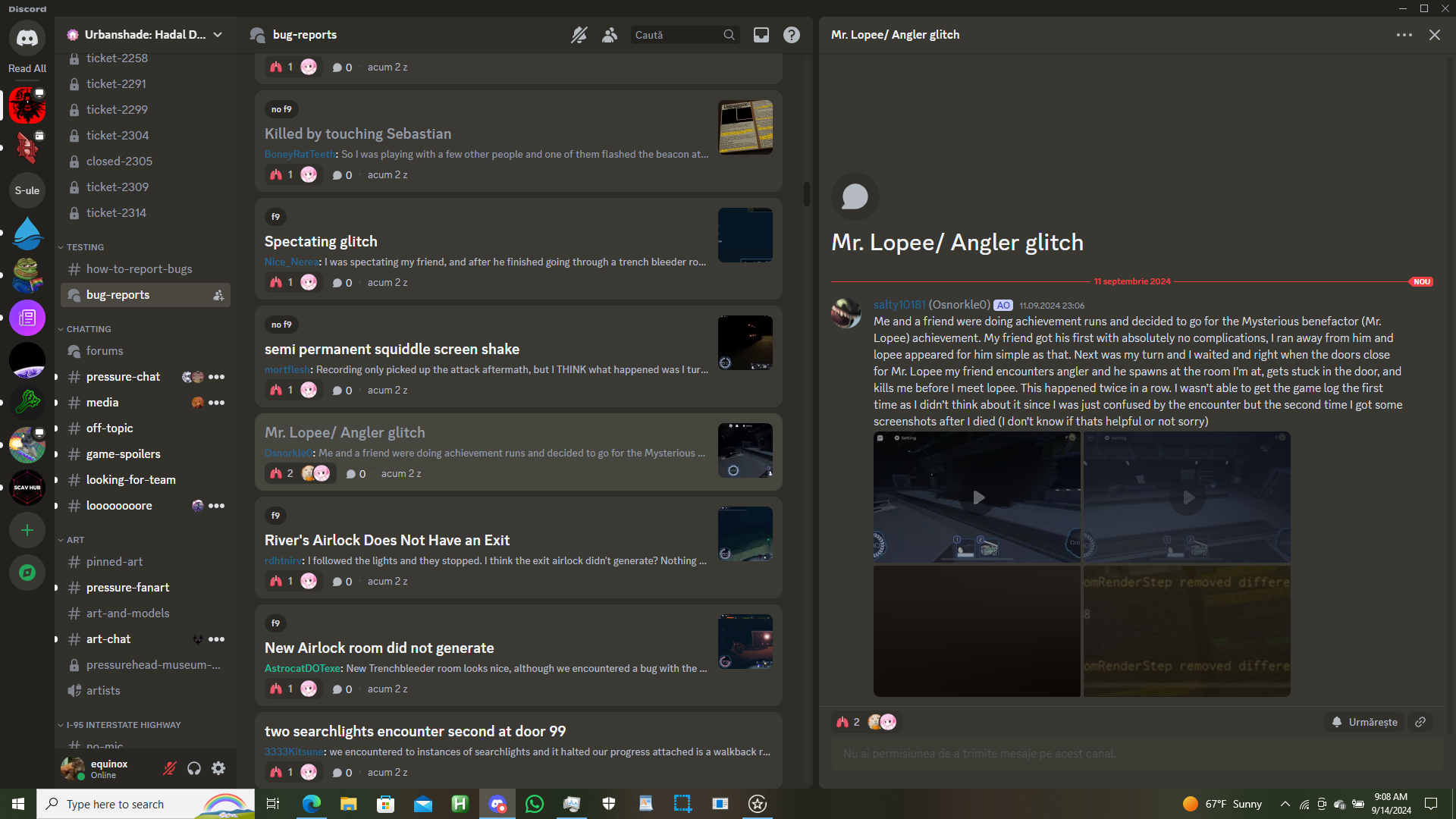Open thread more options three dots
The width and height of the screenshot is (1456, 819).
pyautogui.click(x=1404, y=35)
